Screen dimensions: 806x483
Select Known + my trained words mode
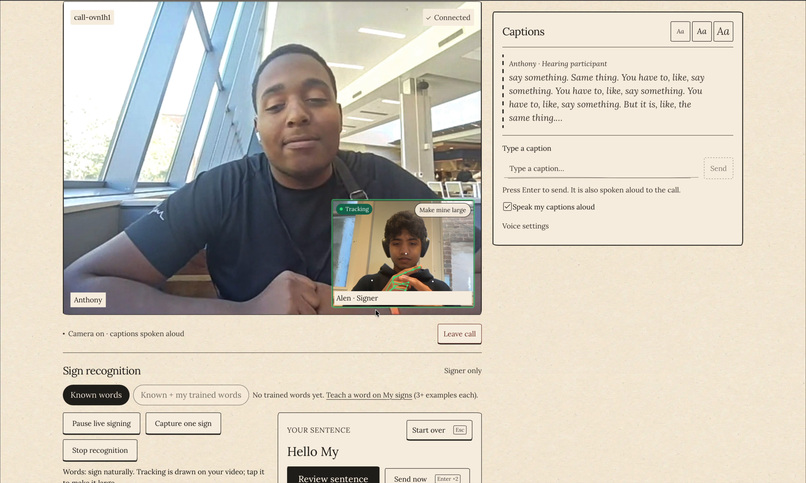191,395
